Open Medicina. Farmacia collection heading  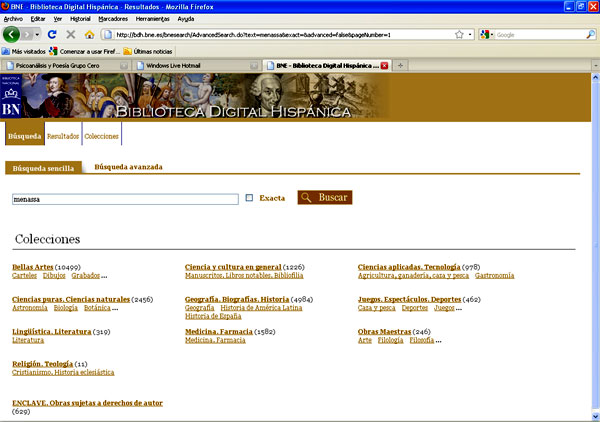(219, 331)
